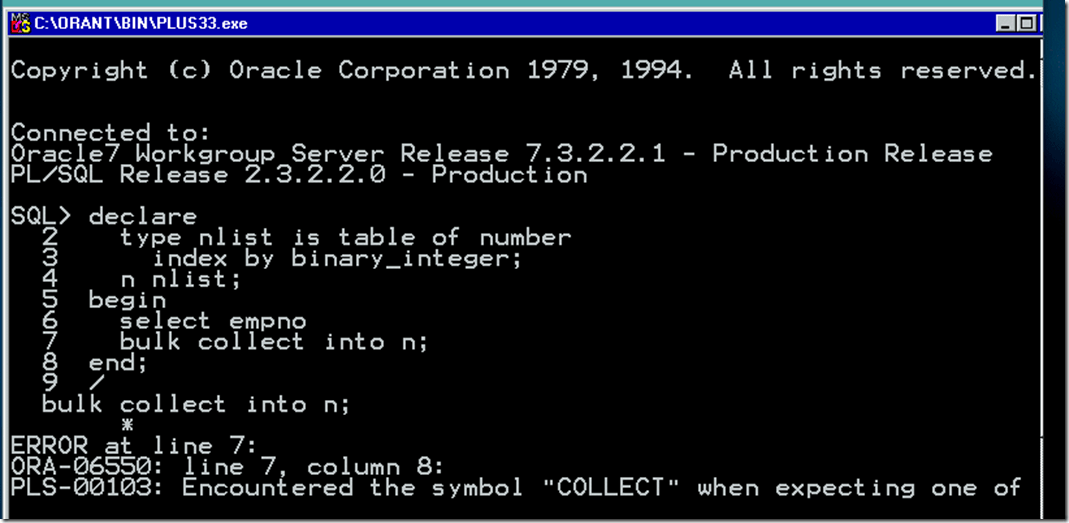Click the C:\ORANT\BIN\PLUS33.exe title bar text
This screenshot has width=1069, height=523.
point(140,23)
